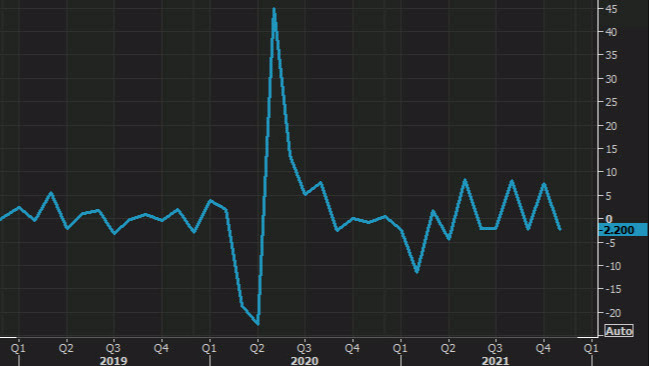Viewport: 649px width, 366px height.
Task: Select the leftmost Q1 marker on time axis
Action: 18,348
